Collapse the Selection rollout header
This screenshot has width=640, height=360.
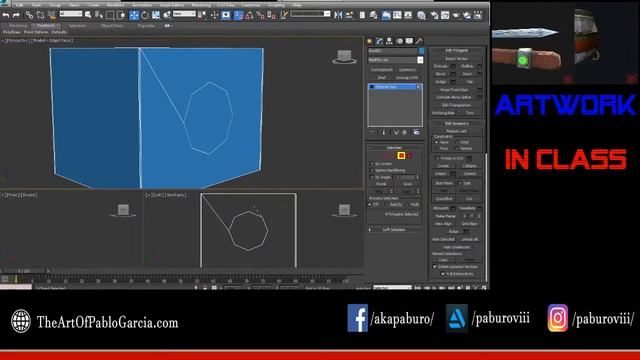[x=394, y=147]
